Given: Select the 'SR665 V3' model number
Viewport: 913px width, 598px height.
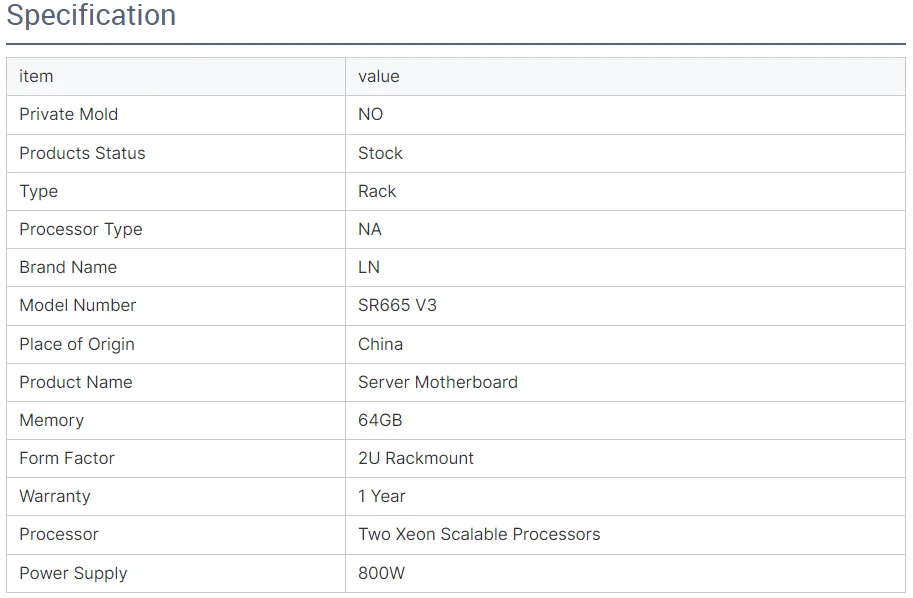Looking at the screenshot, I should [397, 305].
